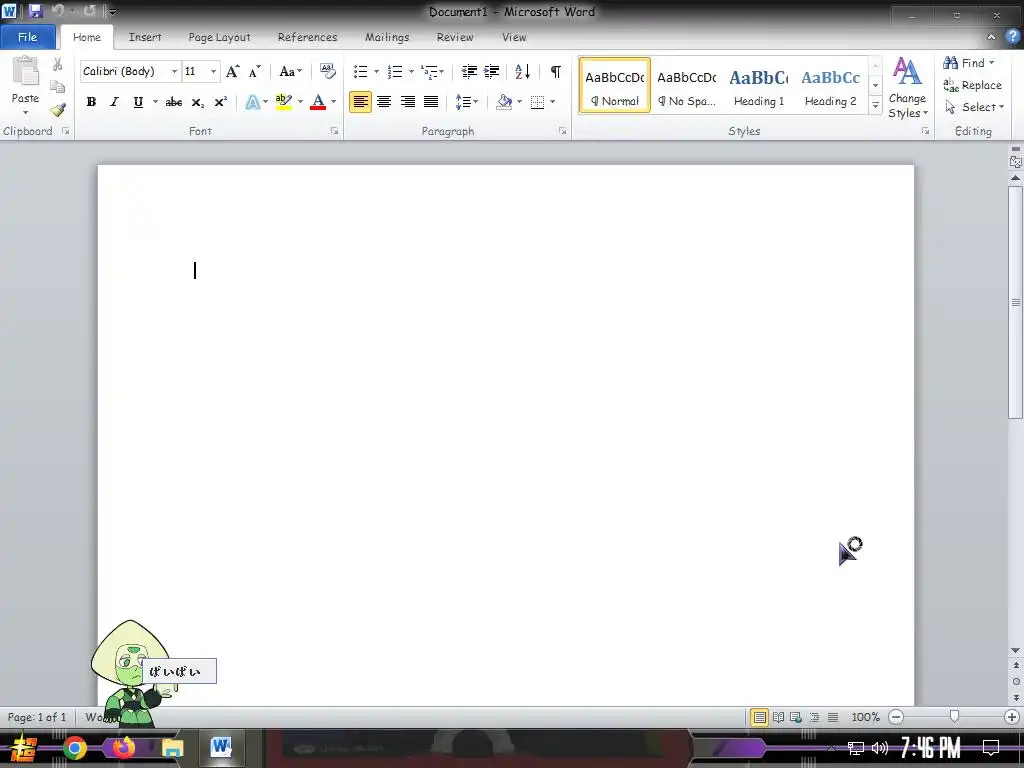Increase paragraph indent

click(x=492, y=71)
